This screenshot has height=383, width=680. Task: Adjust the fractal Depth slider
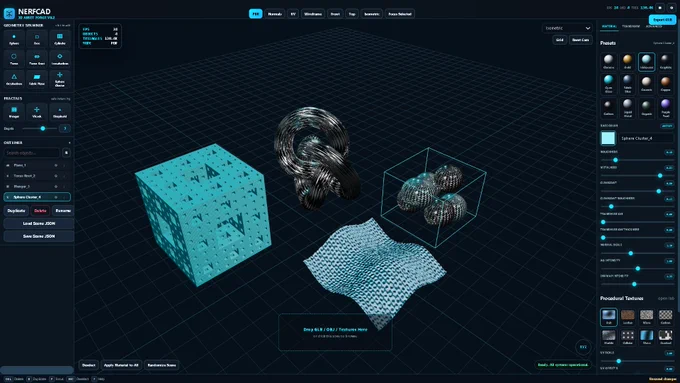click(39, 128)
